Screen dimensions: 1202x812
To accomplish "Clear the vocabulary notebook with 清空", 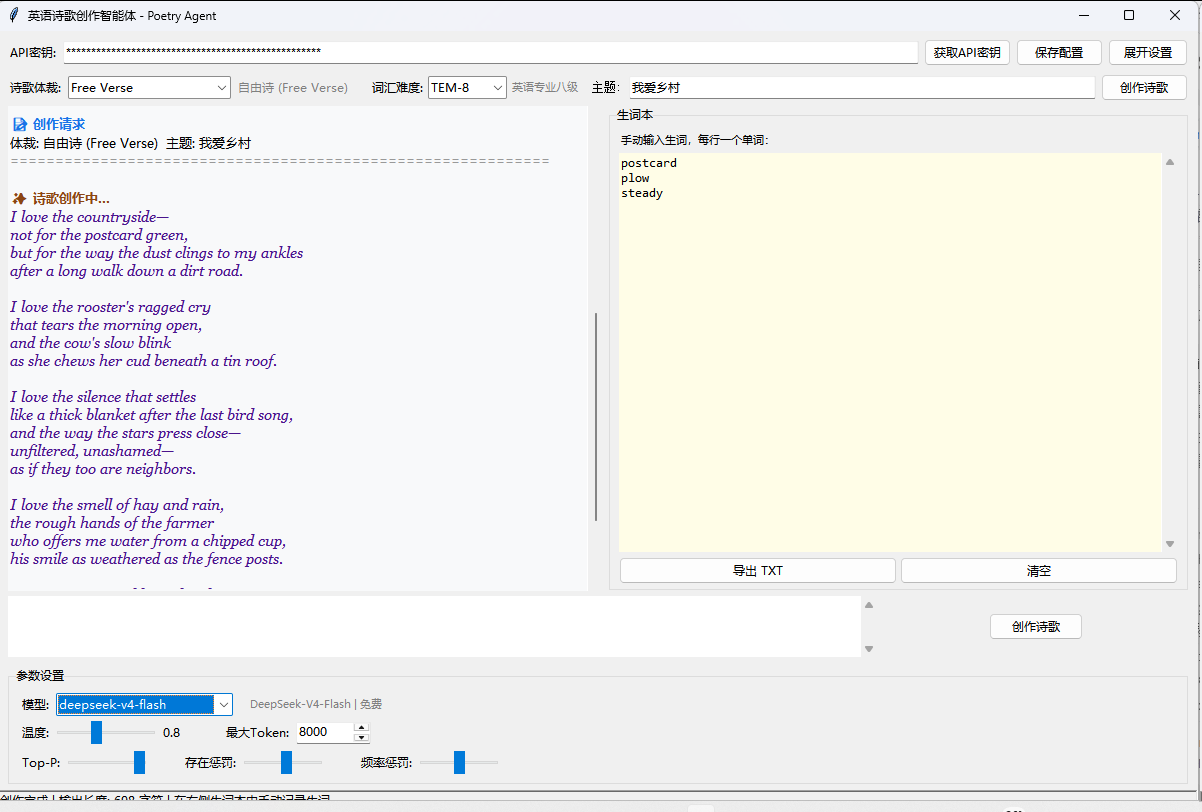I will (1038, 571).
